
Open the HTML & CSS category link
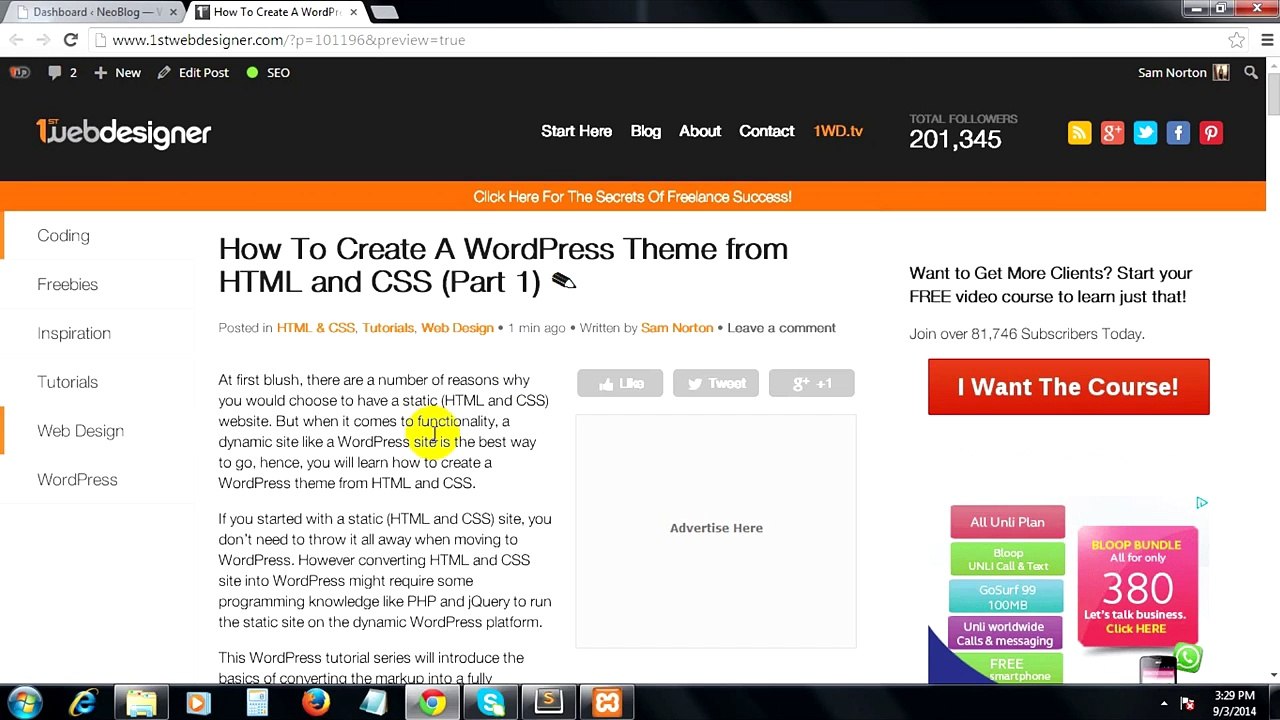click(315, 328)
